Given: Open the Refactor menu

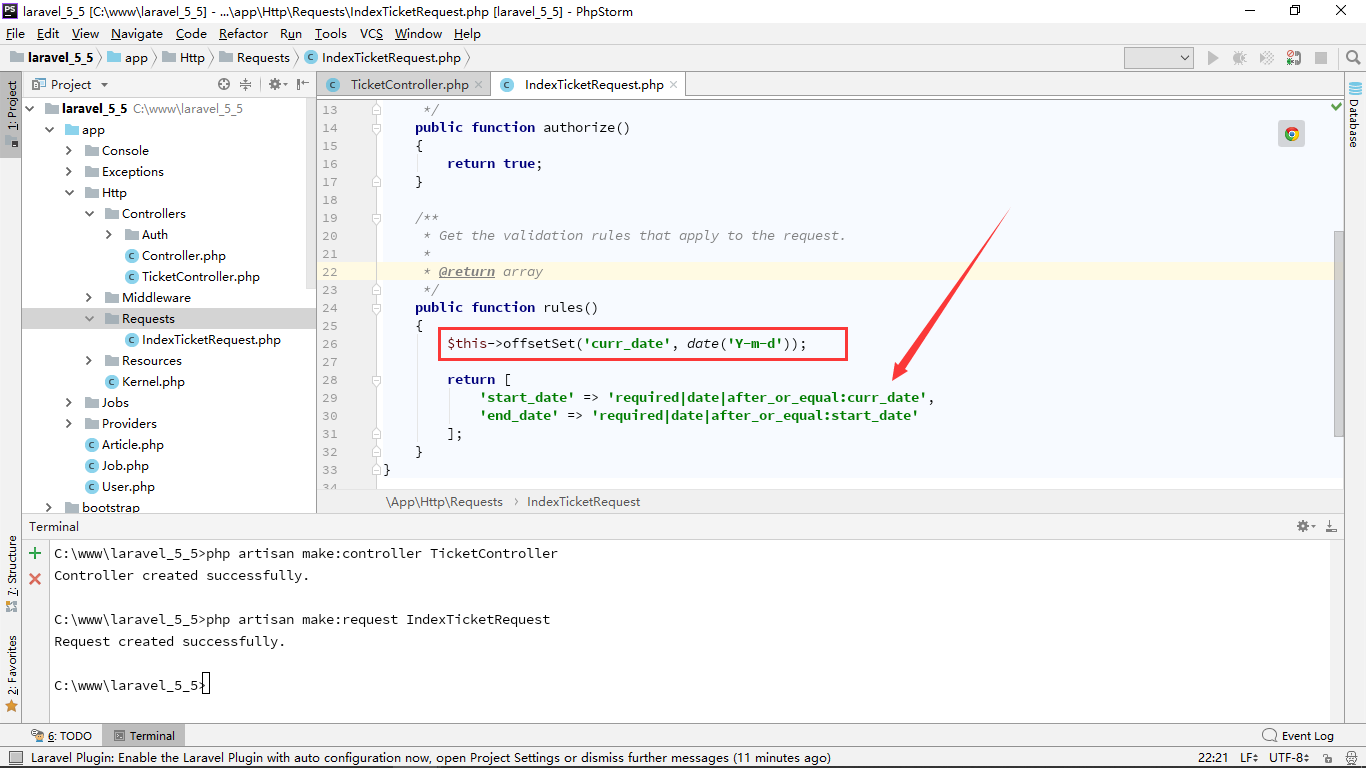Looking at the screenshot, I should [243, 33].
